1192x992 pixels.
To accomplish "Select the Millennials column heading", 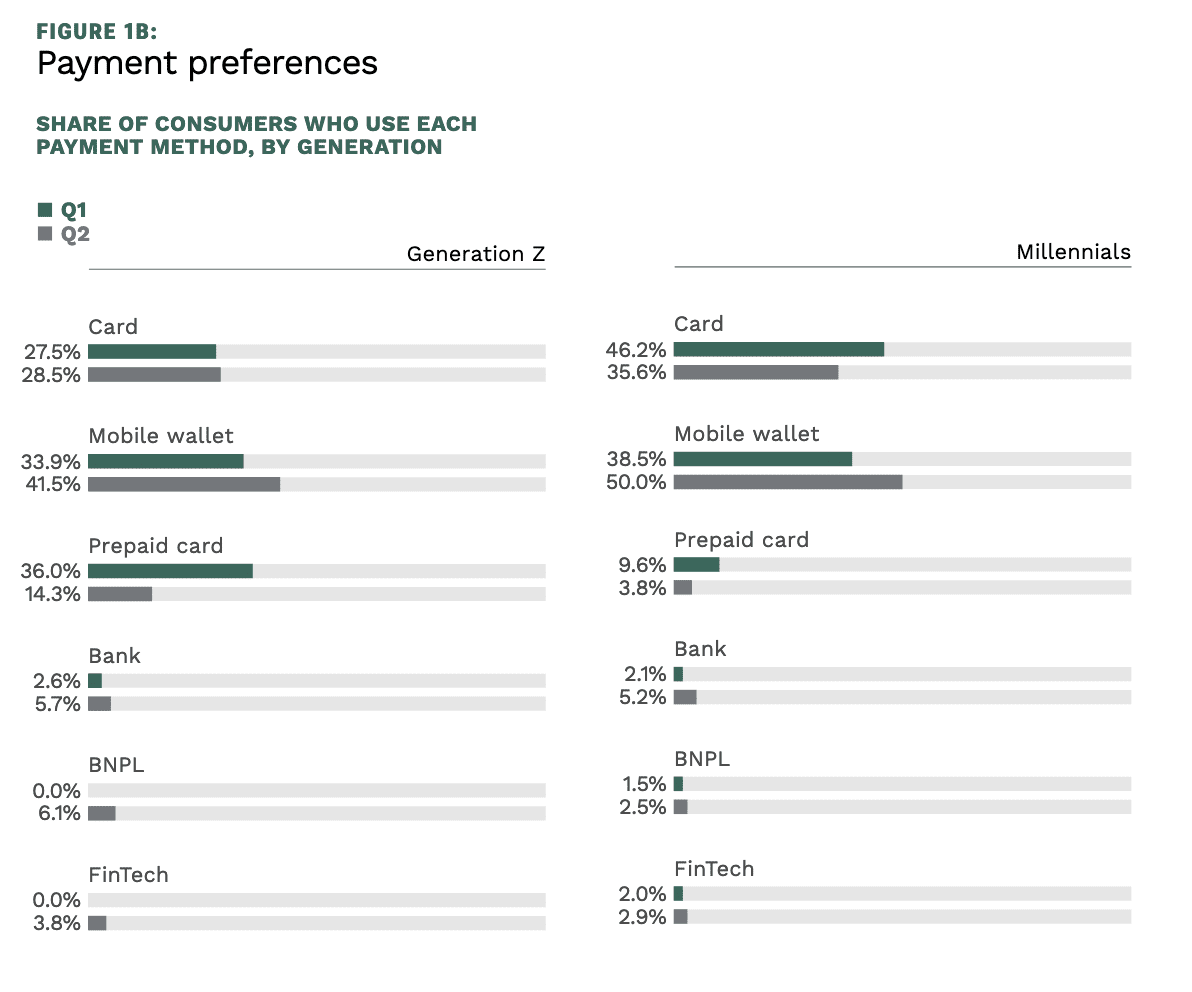I will 1073,252.
